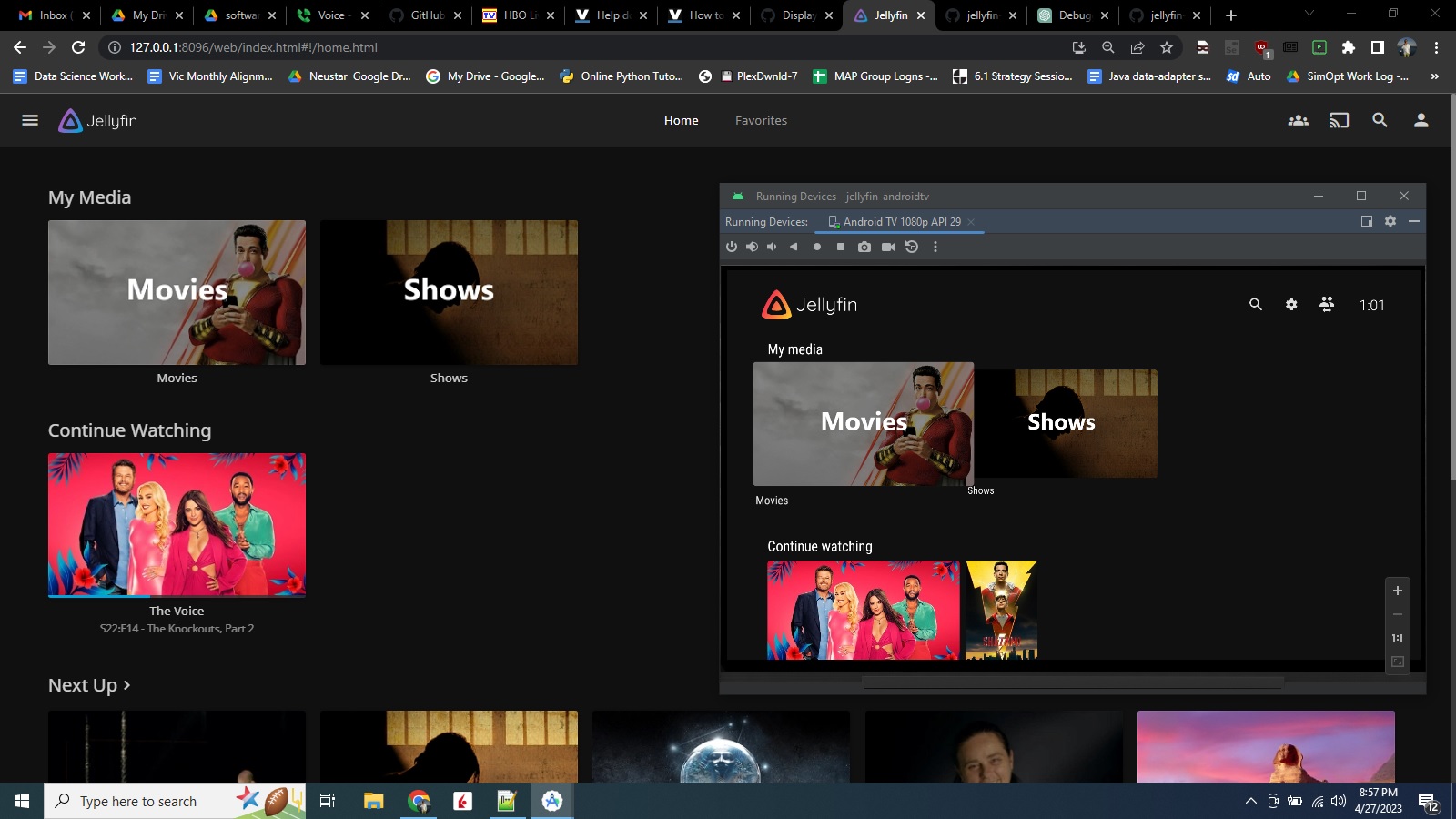1456x819 pixels.
Task: Switch to the Favorites tab
Action: (761, 119)
